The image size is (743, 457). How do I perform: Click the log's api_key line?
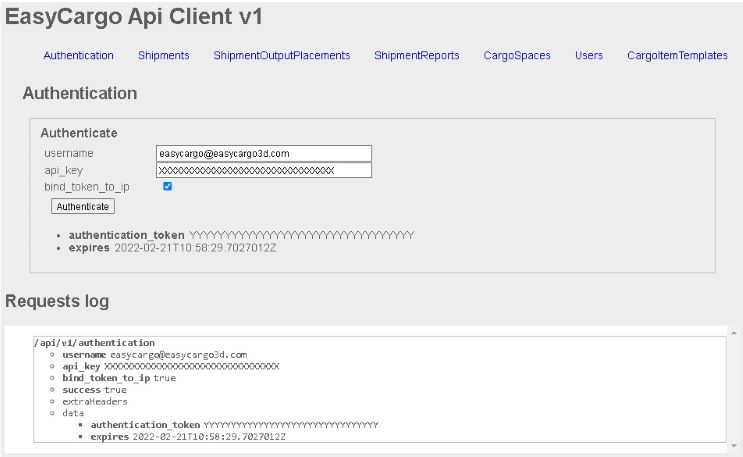pyautogui.click(x=171, y=366)
